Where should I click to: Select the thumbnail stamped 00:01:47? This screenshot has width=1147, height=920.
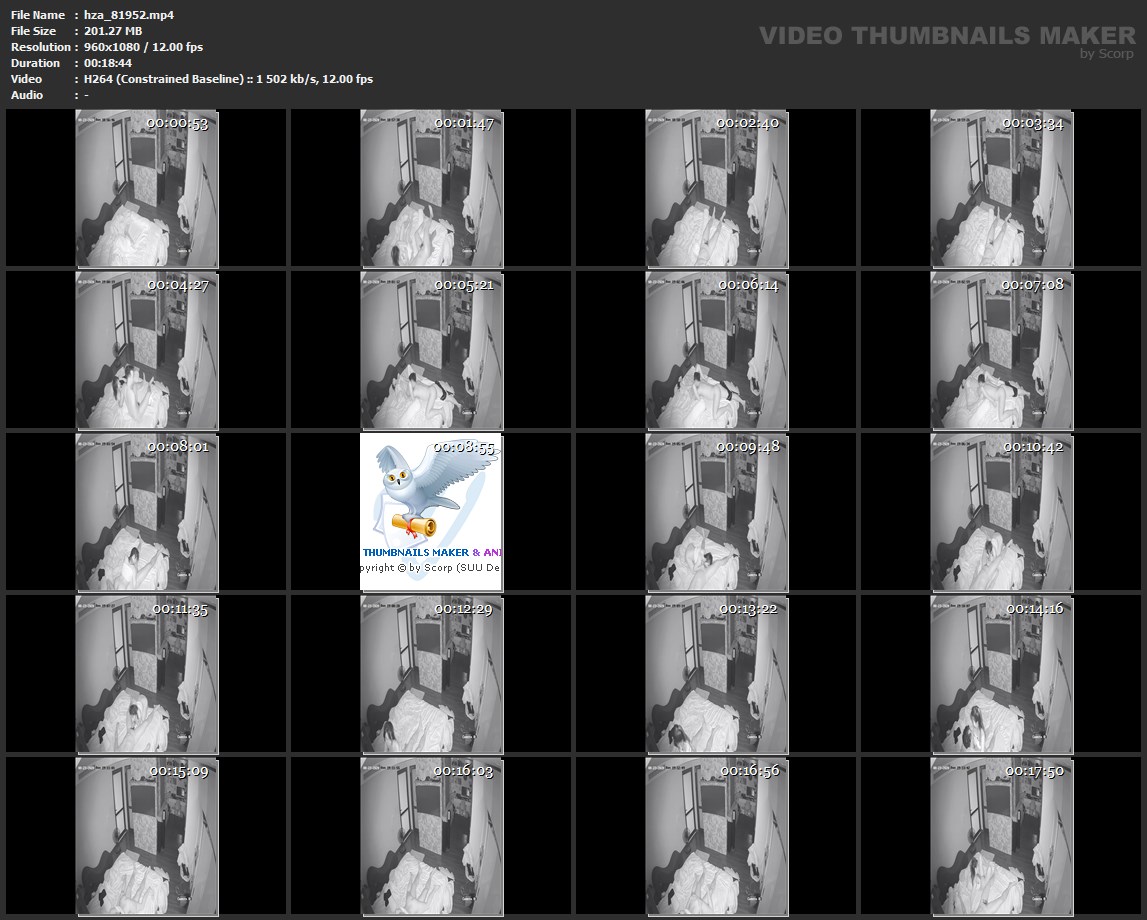(x=431, y=188)
